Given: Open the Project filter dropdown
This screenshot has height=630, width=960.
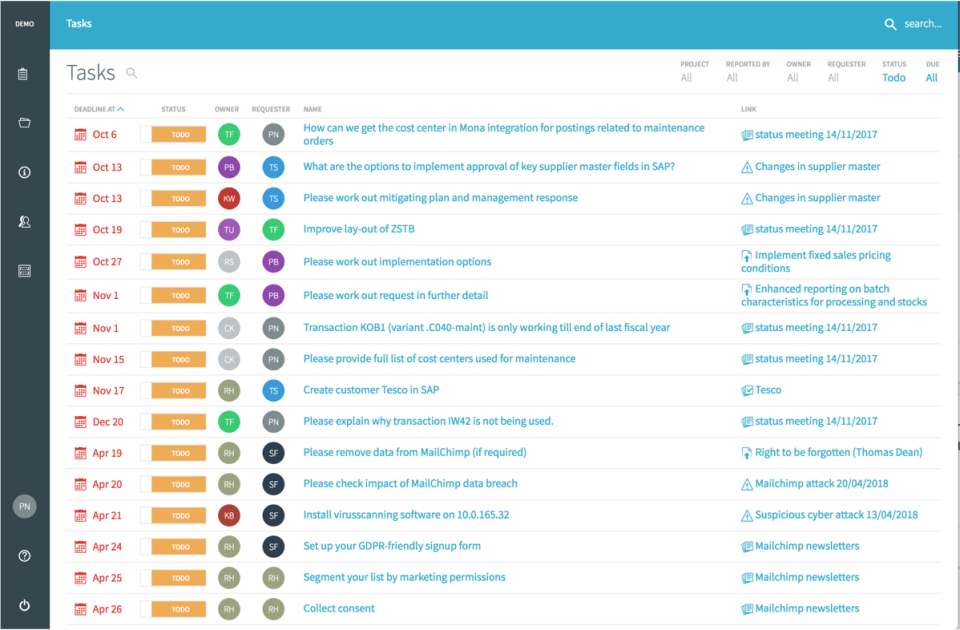Looking at the screenshot, I should click(x=686, y=78).
